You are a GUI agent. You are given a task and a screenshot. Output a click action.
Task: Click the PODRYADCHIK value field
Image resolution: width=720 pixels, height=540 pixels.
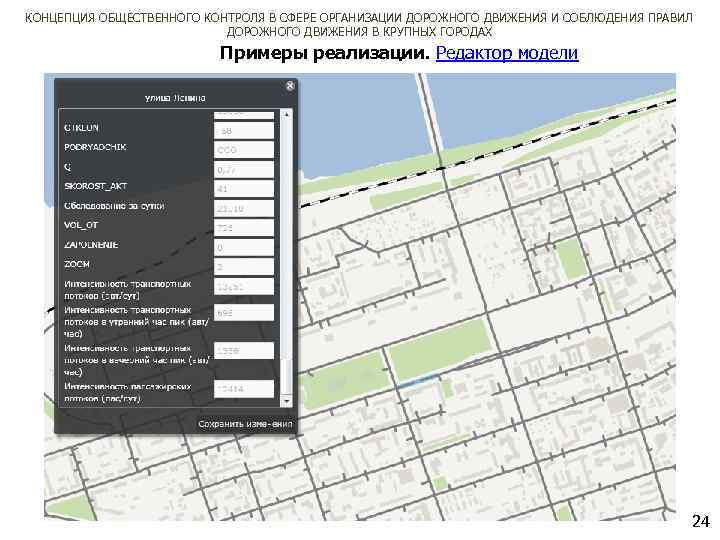pos(244,150)
